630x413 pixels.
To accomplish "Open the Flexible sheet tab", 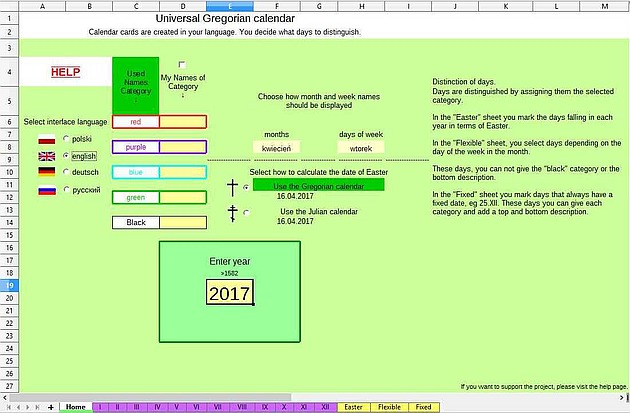I will tap(389, 407).
